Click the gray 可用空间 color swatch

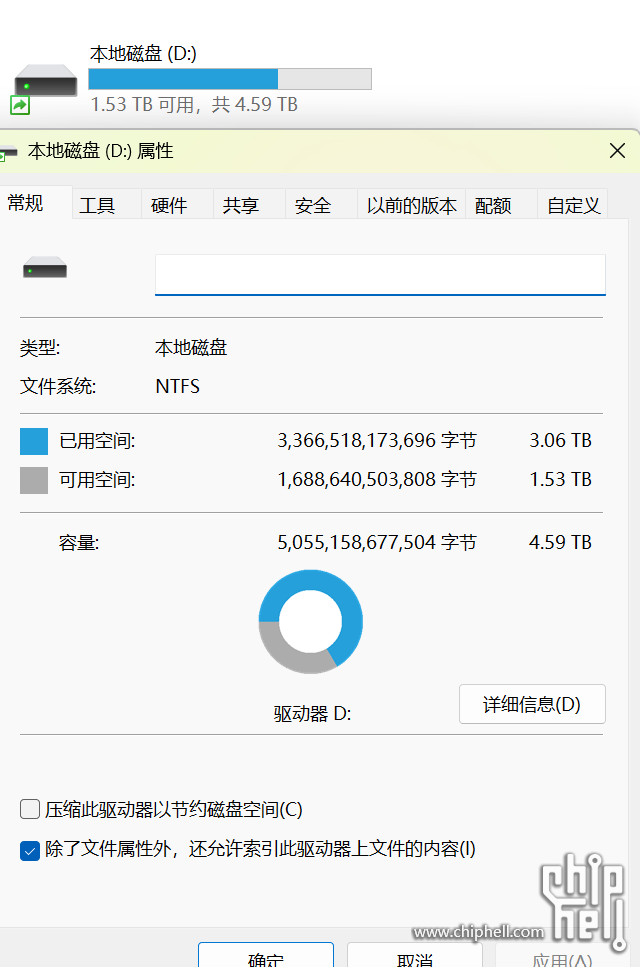coord(34,480)
